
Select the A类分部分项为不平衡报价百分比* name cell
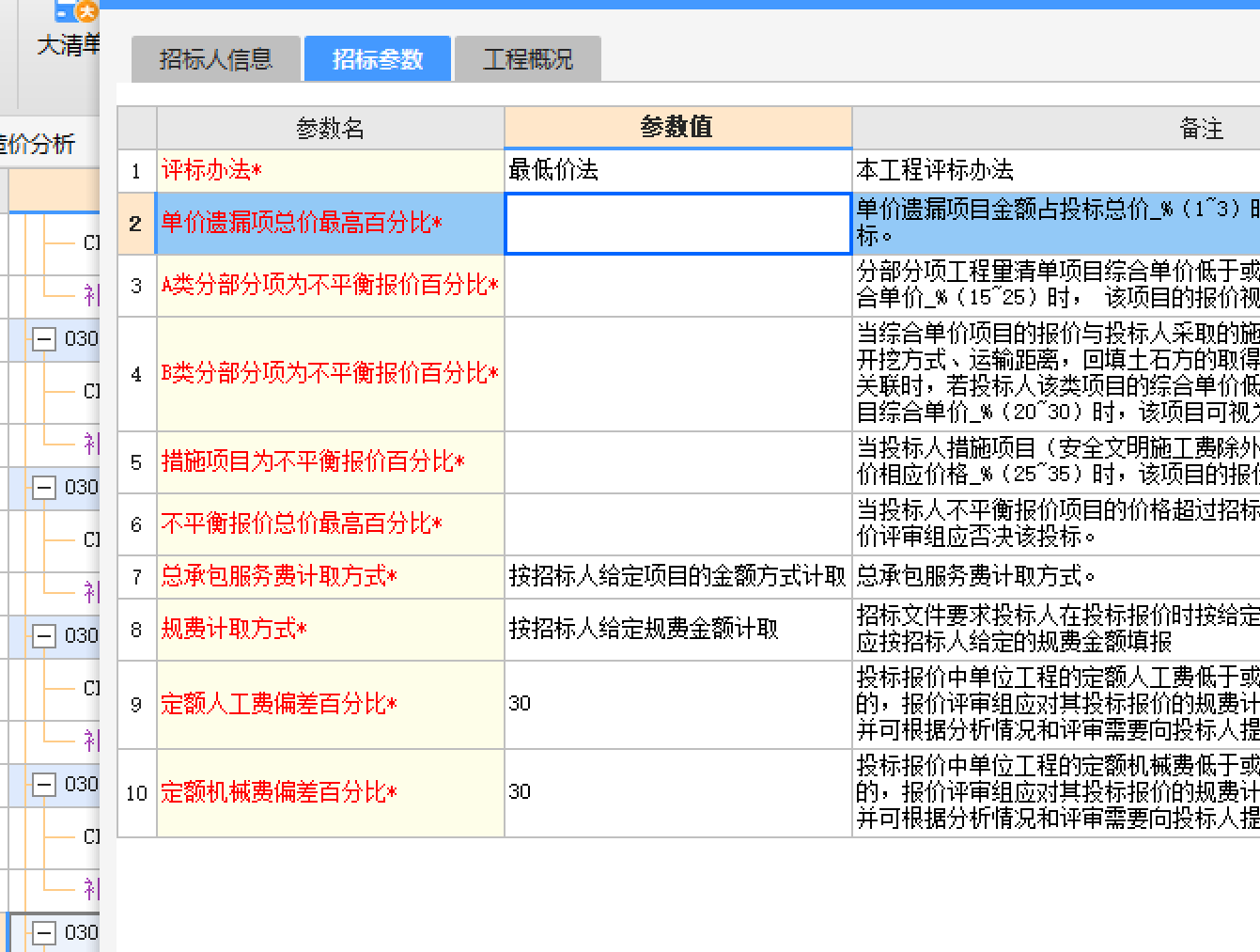(331, 286)
